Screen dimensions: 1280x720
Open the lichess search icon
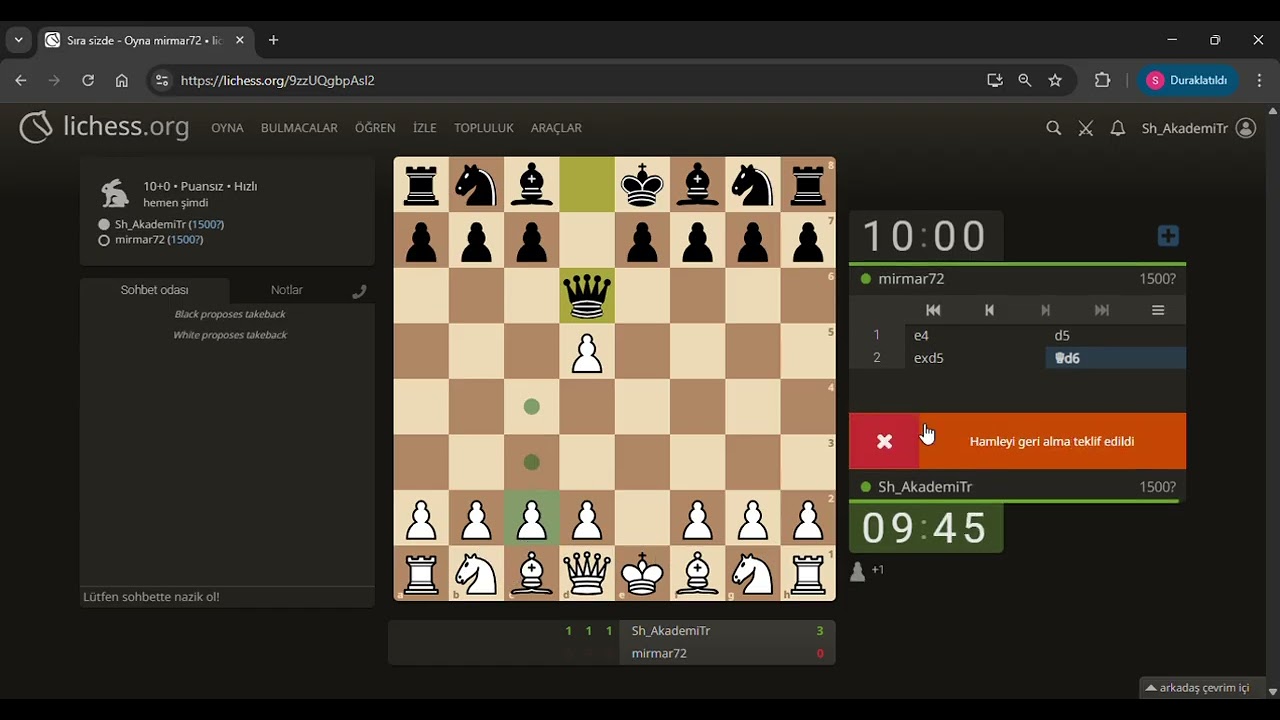coord(1053,128)
